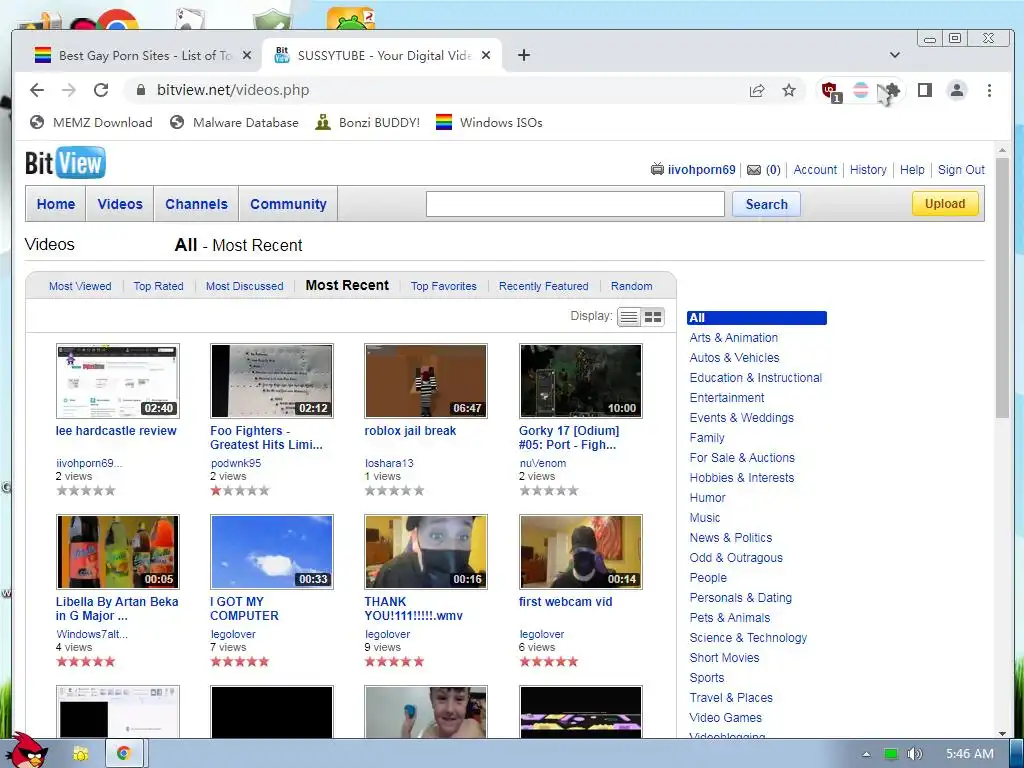This screenshot has height=768, width=1024.
Task: Click the page vertical scrollbar
Action: coord(1002,287)
